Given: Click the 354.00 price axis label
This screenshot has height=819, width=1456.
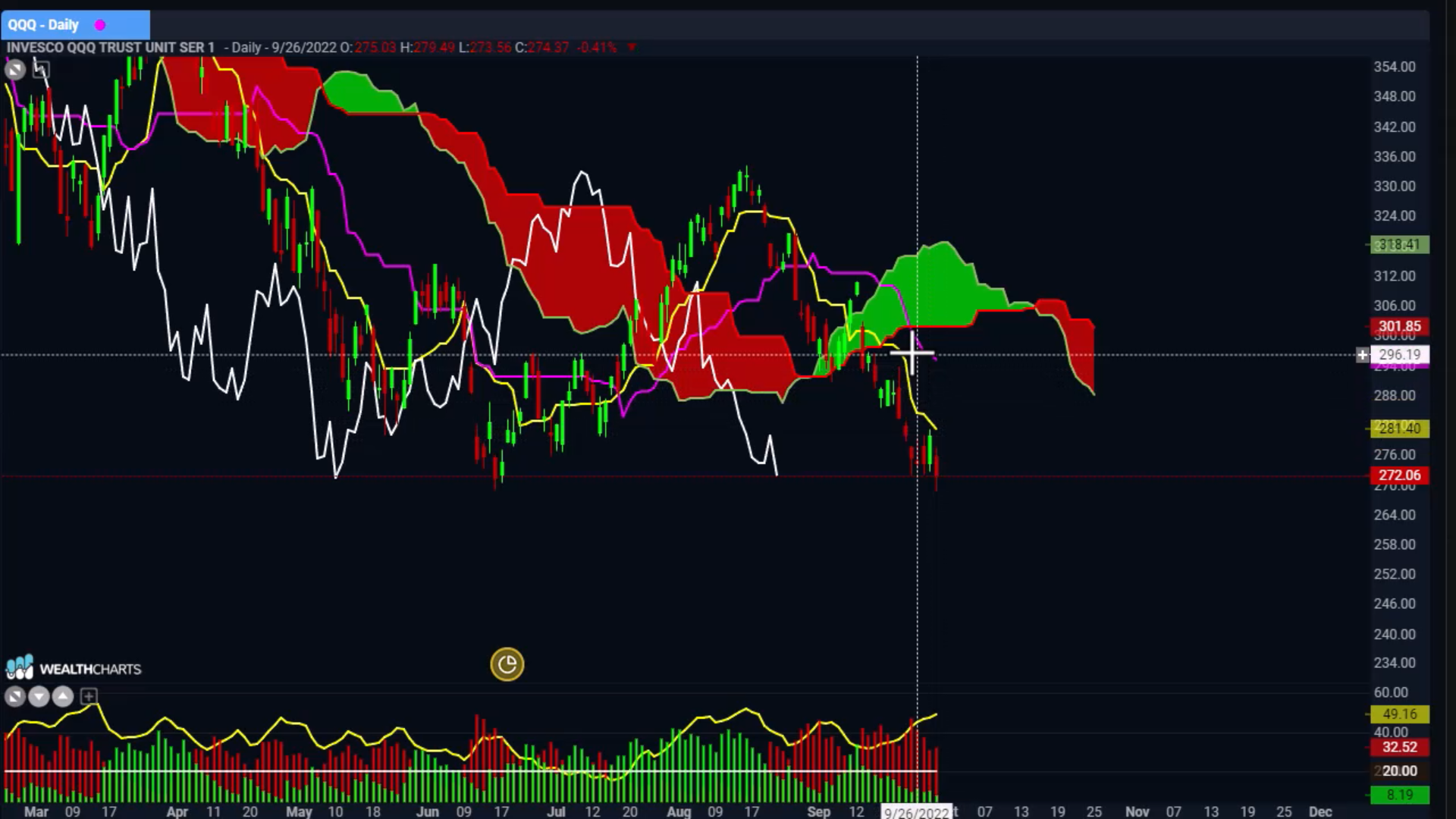Looking at the screenshot, I should pyautogui.click(x=1395, y=67).
